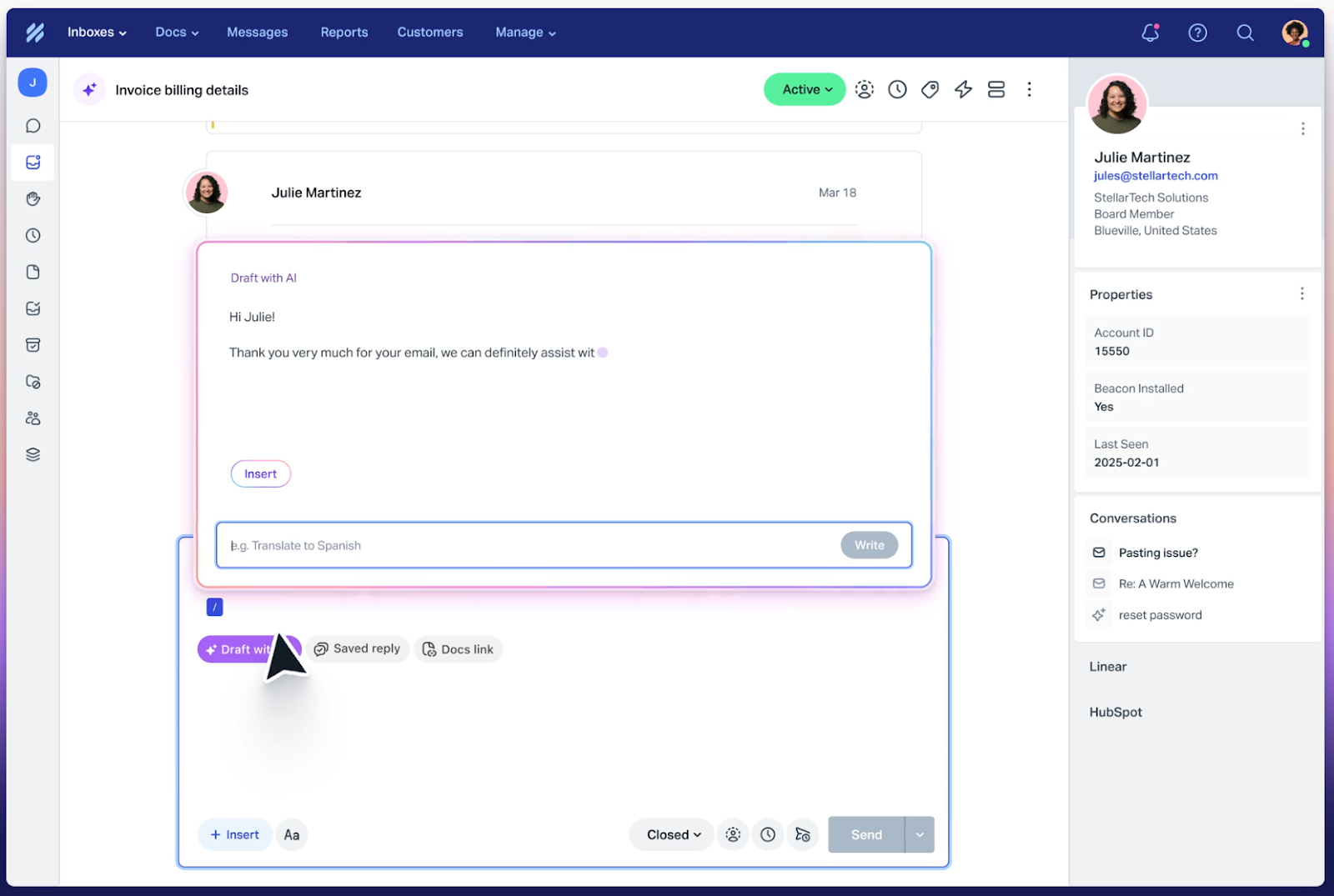Open search from the top navigation bar
This screenshot has height=896, width=1334.
coord(1245,33)
